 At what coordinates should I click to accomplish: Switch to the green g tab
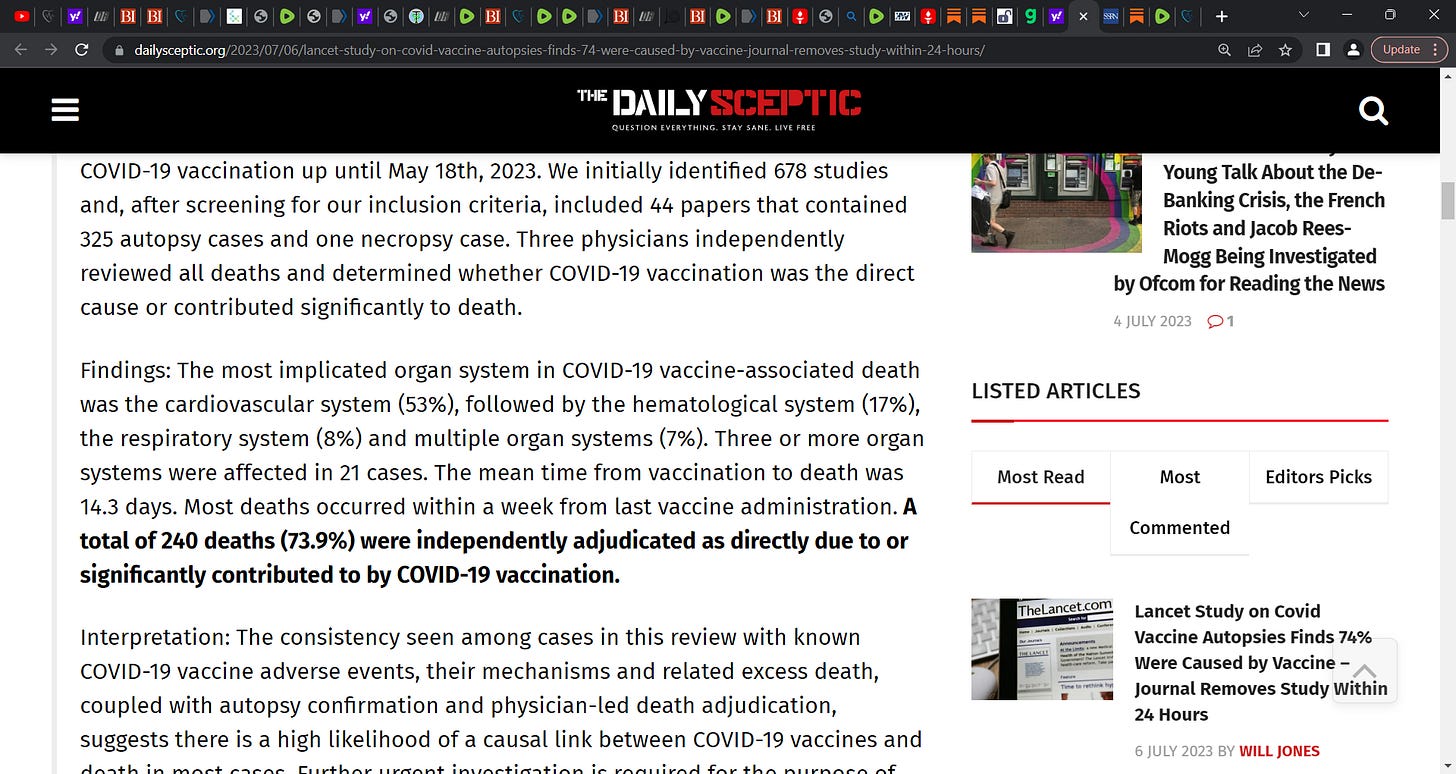pyautogui.click(x=1030, y=16)
